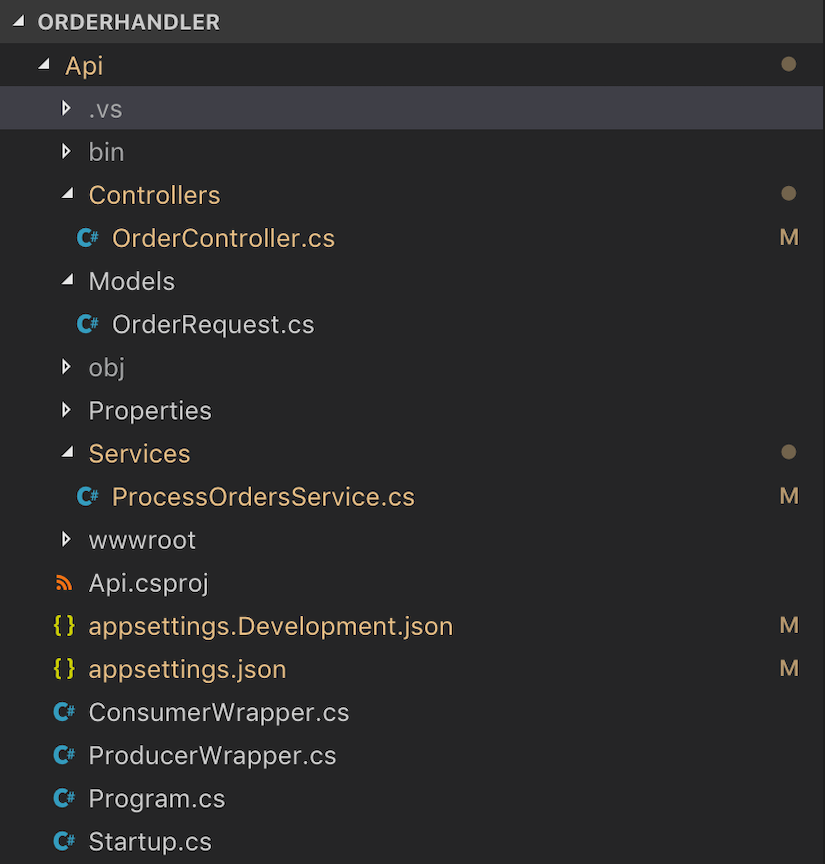Screen dimensions: 825x864
Task: Click the modified M badge on OrderController.cs
Action: (788, 238)
